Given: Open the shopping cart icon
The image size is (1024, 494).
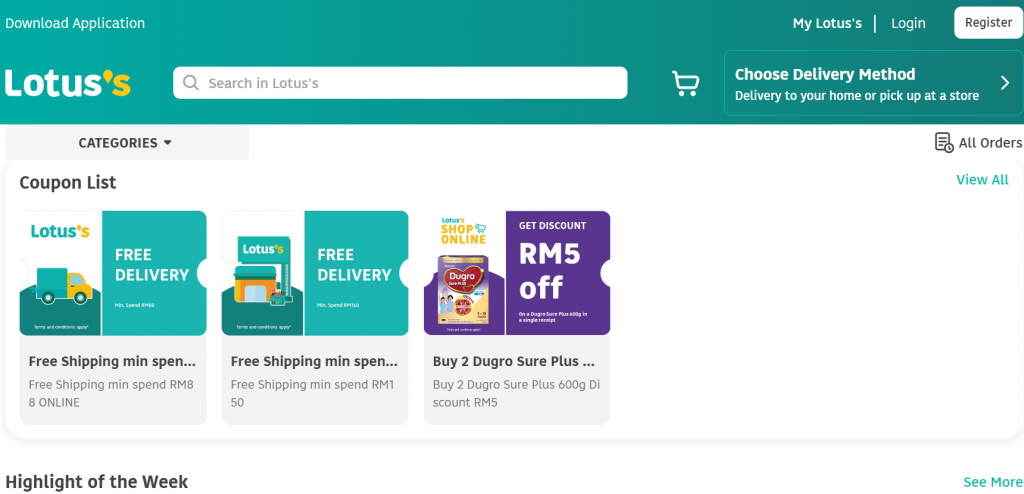Looking at the screenshot, I should pos(686,84).
